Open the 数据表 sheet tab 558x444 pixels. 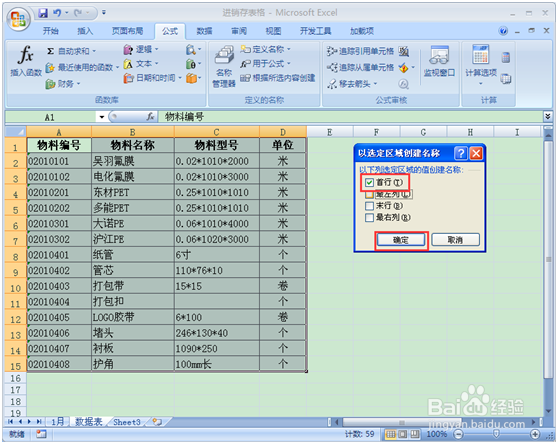[x=89, y=422]
